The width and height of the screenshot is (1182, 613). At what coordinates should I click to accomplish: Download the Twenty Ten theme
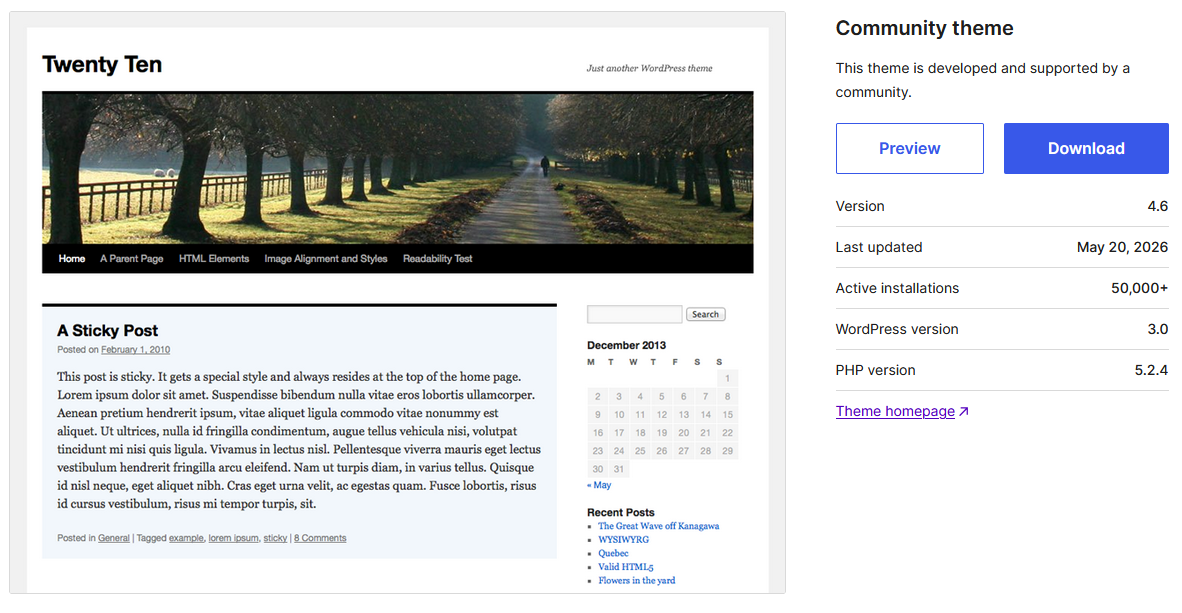click(1086, 149)
